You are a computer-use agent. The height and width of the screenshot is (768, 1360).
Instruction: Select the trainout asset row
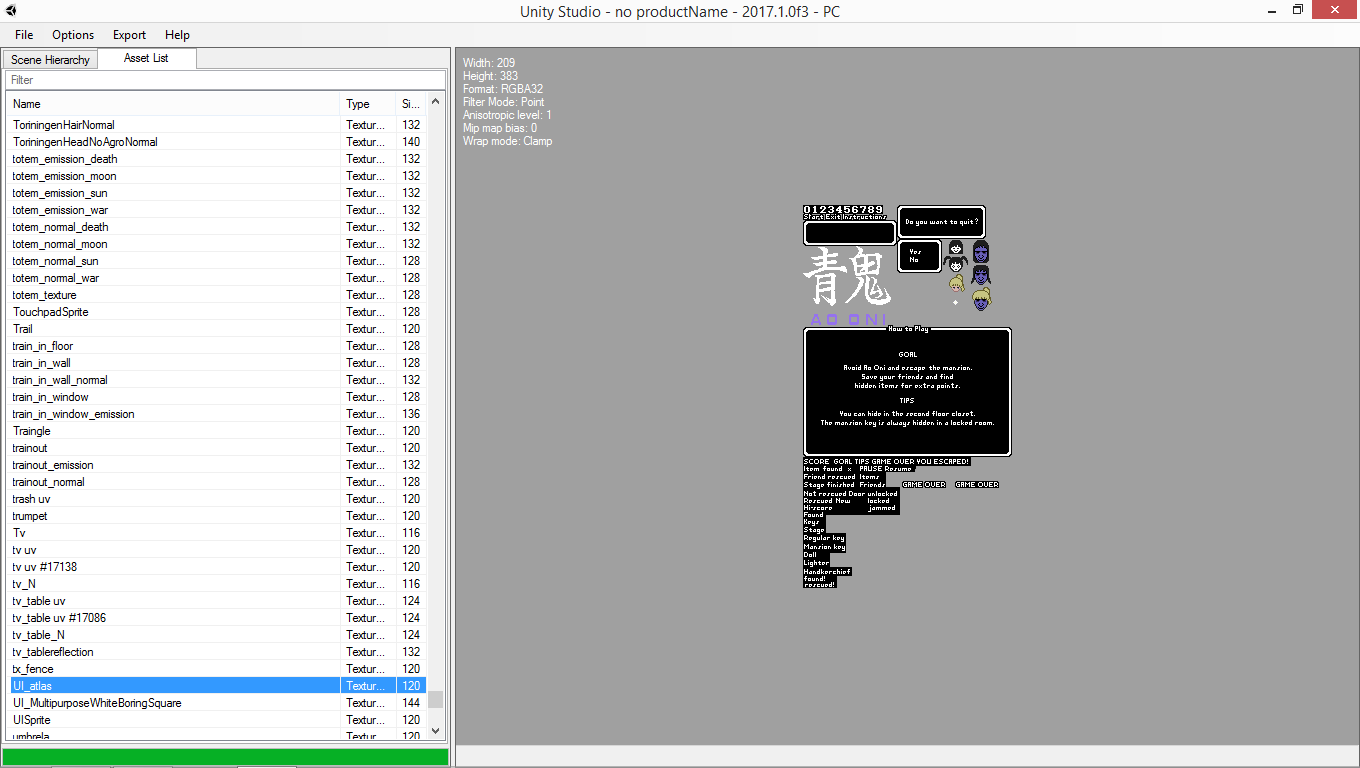[217, 448]
